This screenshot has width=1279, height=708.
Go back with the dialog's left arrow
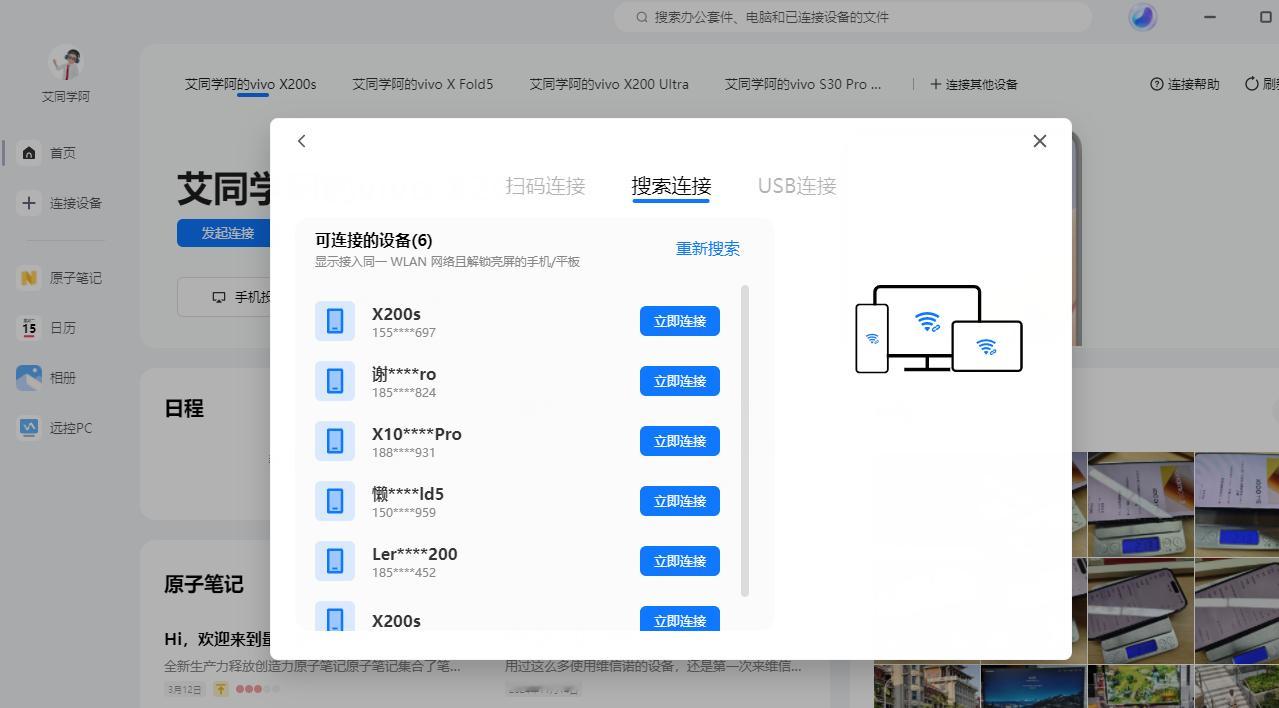coord(301,141)
